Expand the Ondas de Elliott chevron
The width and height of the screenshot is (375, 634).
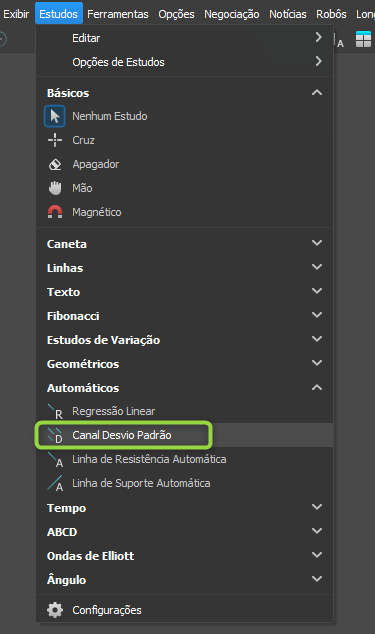click(317, 555)
